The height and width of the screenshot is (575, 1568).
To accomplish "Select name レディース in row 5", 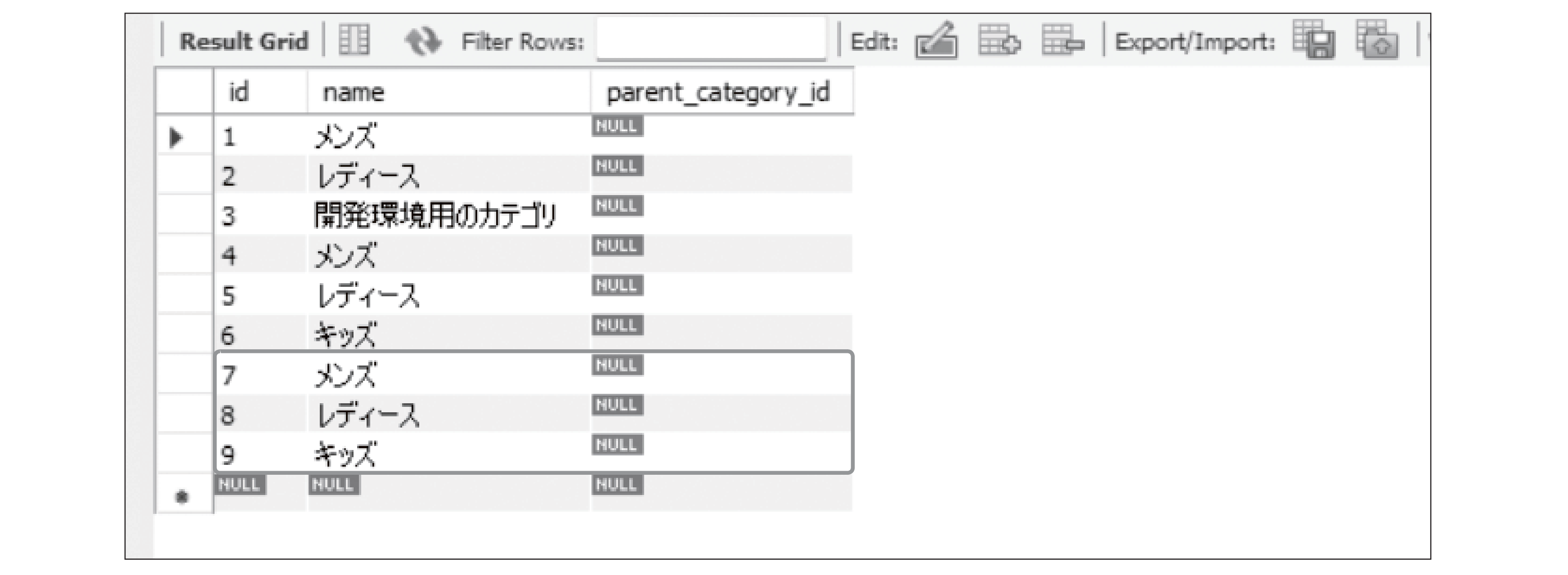I will (x=448, y=295).
